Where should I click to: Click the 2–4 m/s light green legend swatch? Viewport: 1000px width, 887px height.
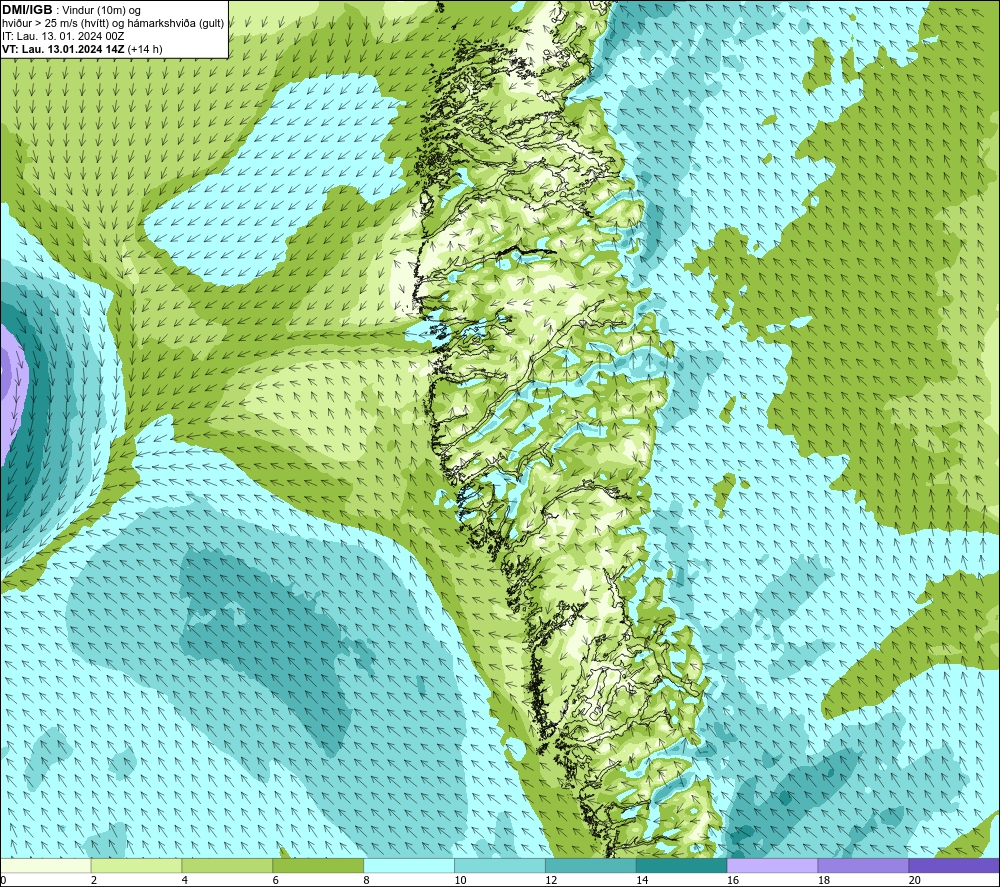click(x=136, y=865)
